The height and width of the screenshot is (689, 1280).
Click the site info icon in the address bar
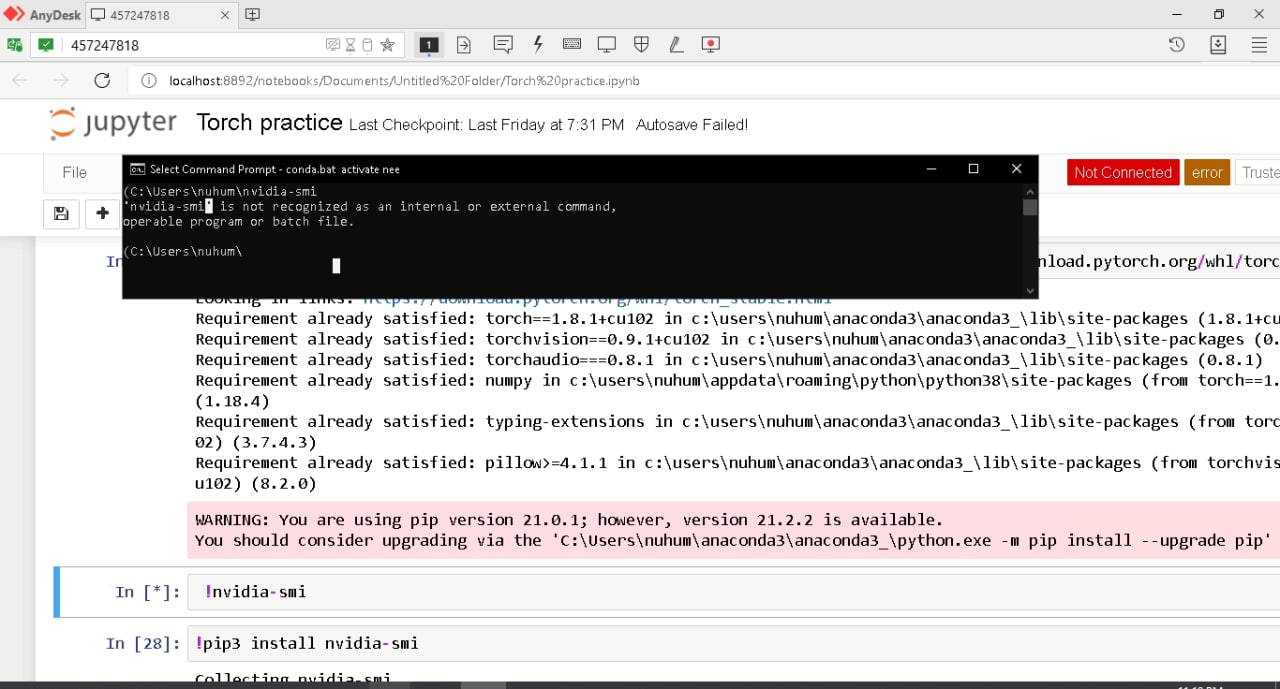coord(149,80)
